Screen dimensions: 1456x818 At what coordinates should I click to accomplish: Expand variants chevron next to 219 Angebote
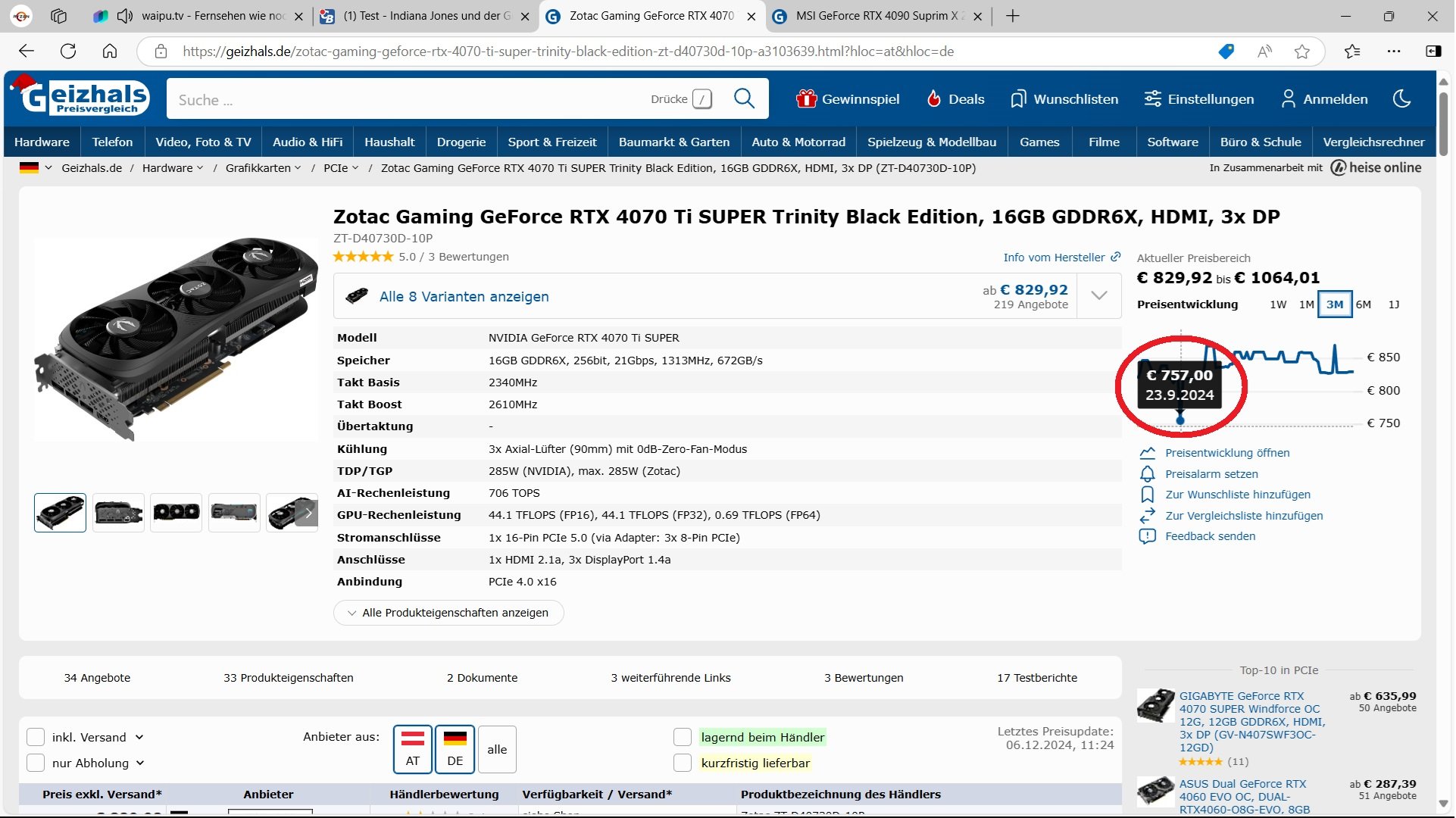[x=1099, y=296]
